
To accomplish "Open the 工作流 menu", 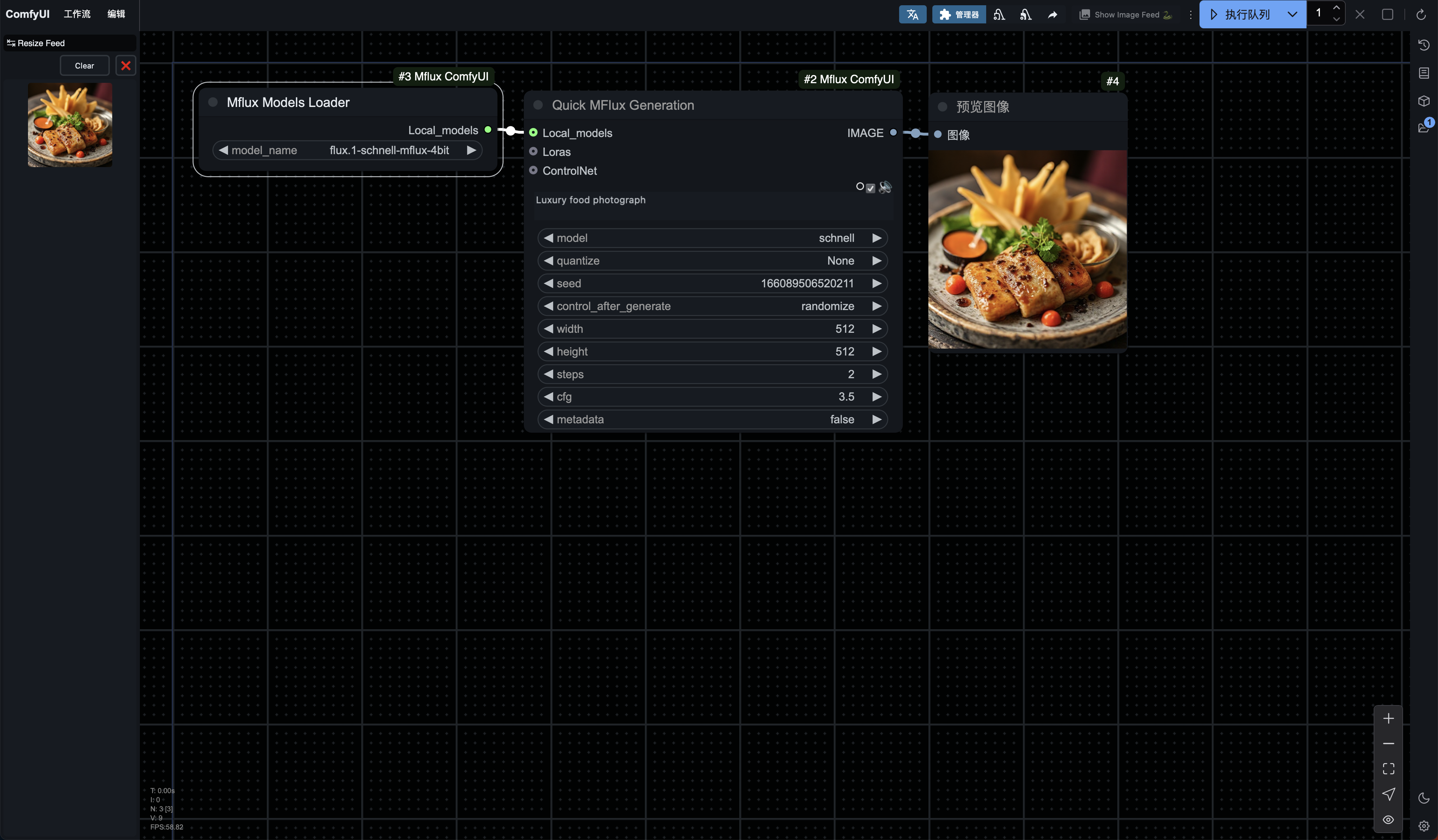I will 77,14.
